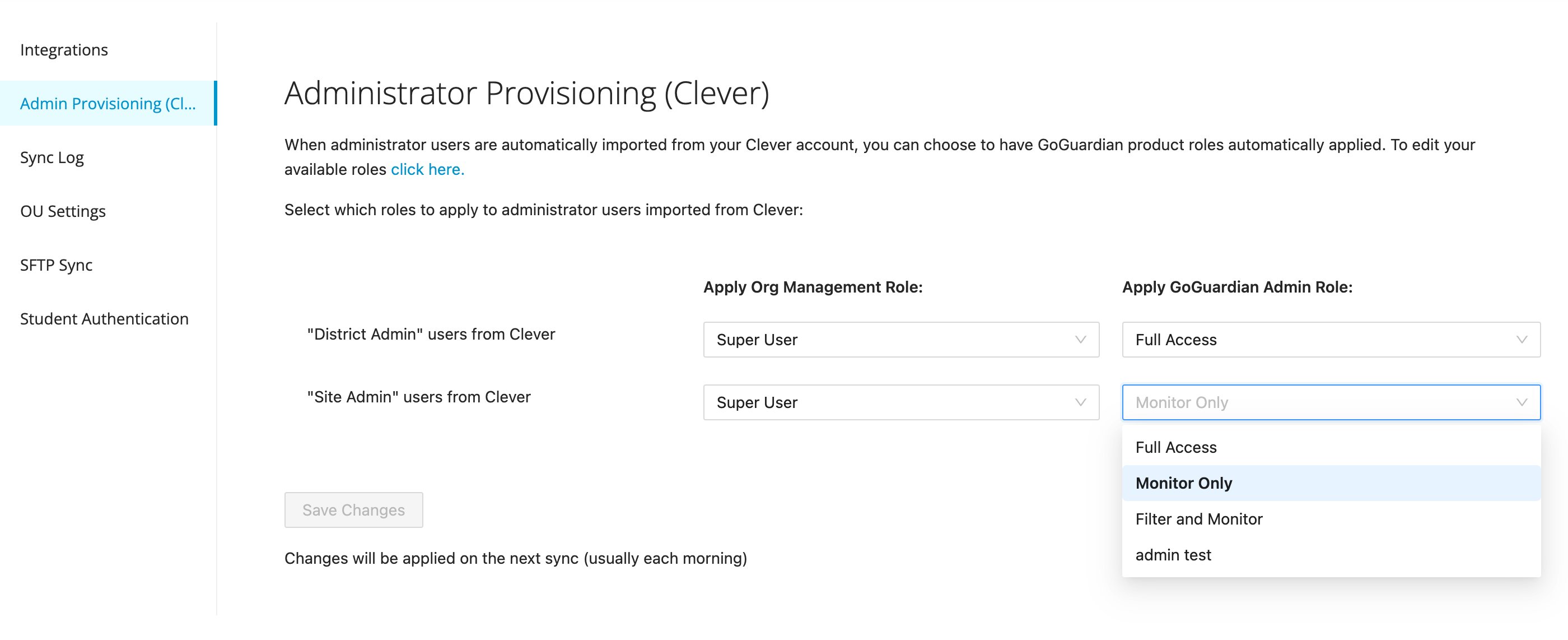Go to Sync Log page

coord(52,157)
